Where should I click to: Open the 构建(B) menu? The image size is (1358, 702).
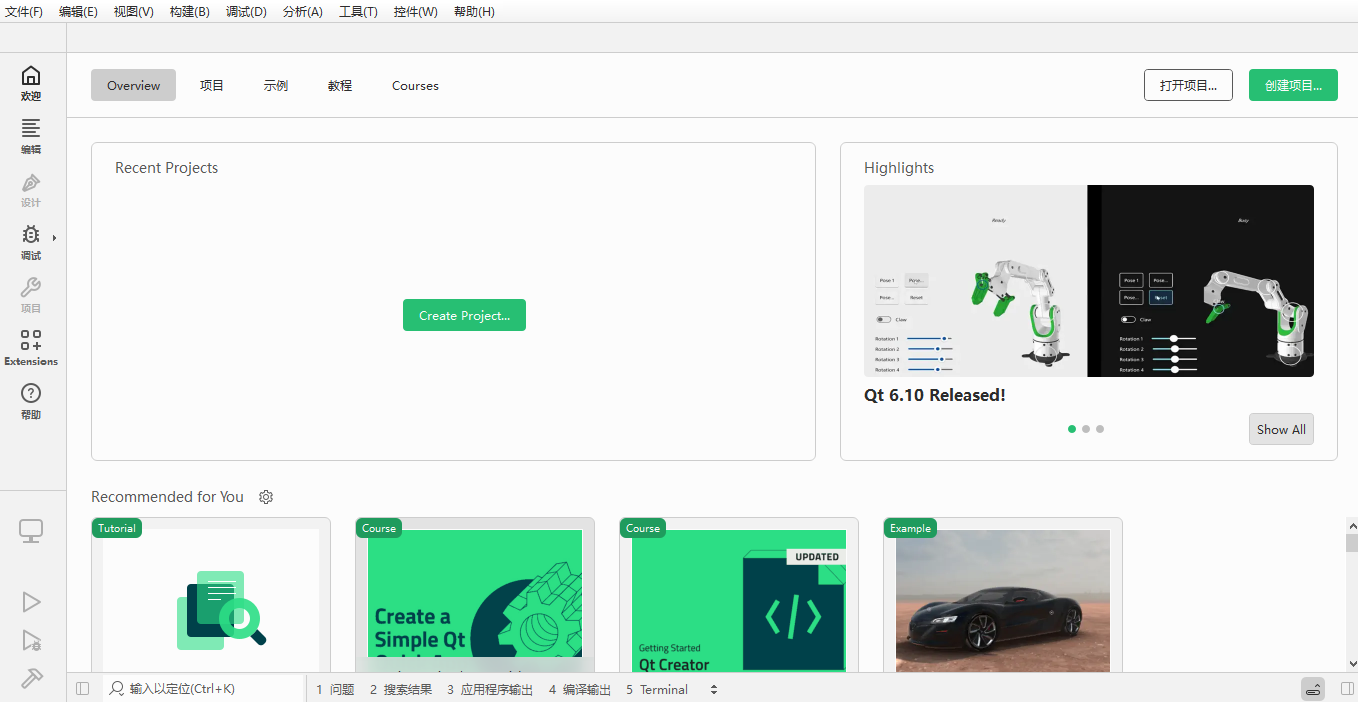point(190,11)
